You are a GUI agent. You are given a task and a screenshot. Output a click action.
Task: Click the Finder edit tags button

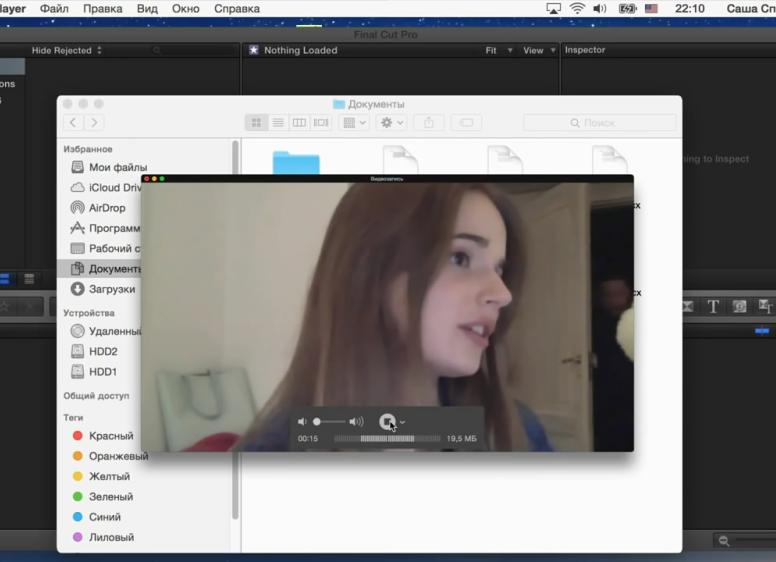pos(466,123)
